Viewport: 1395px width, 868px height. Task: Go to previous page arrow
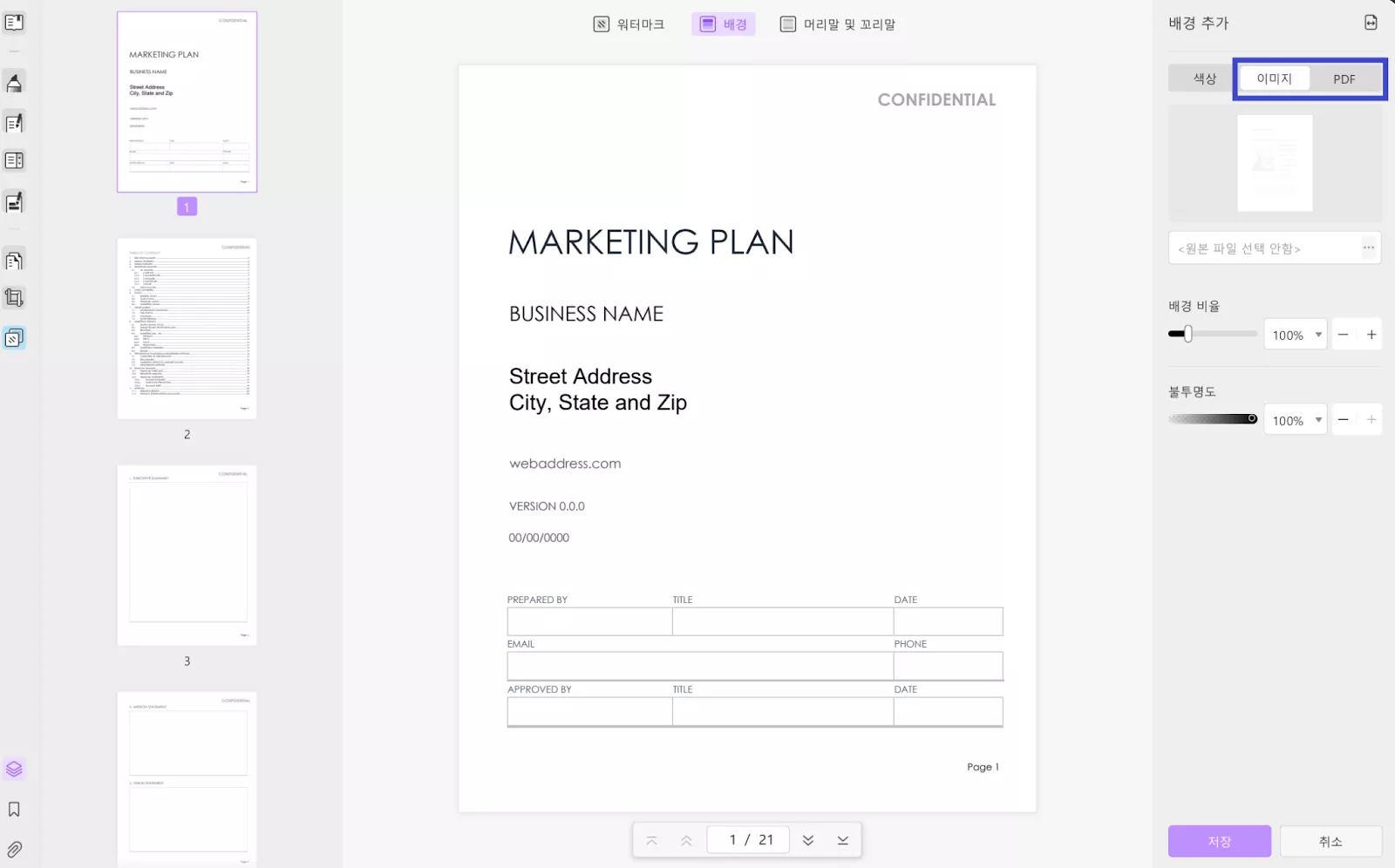click(686, 840)
